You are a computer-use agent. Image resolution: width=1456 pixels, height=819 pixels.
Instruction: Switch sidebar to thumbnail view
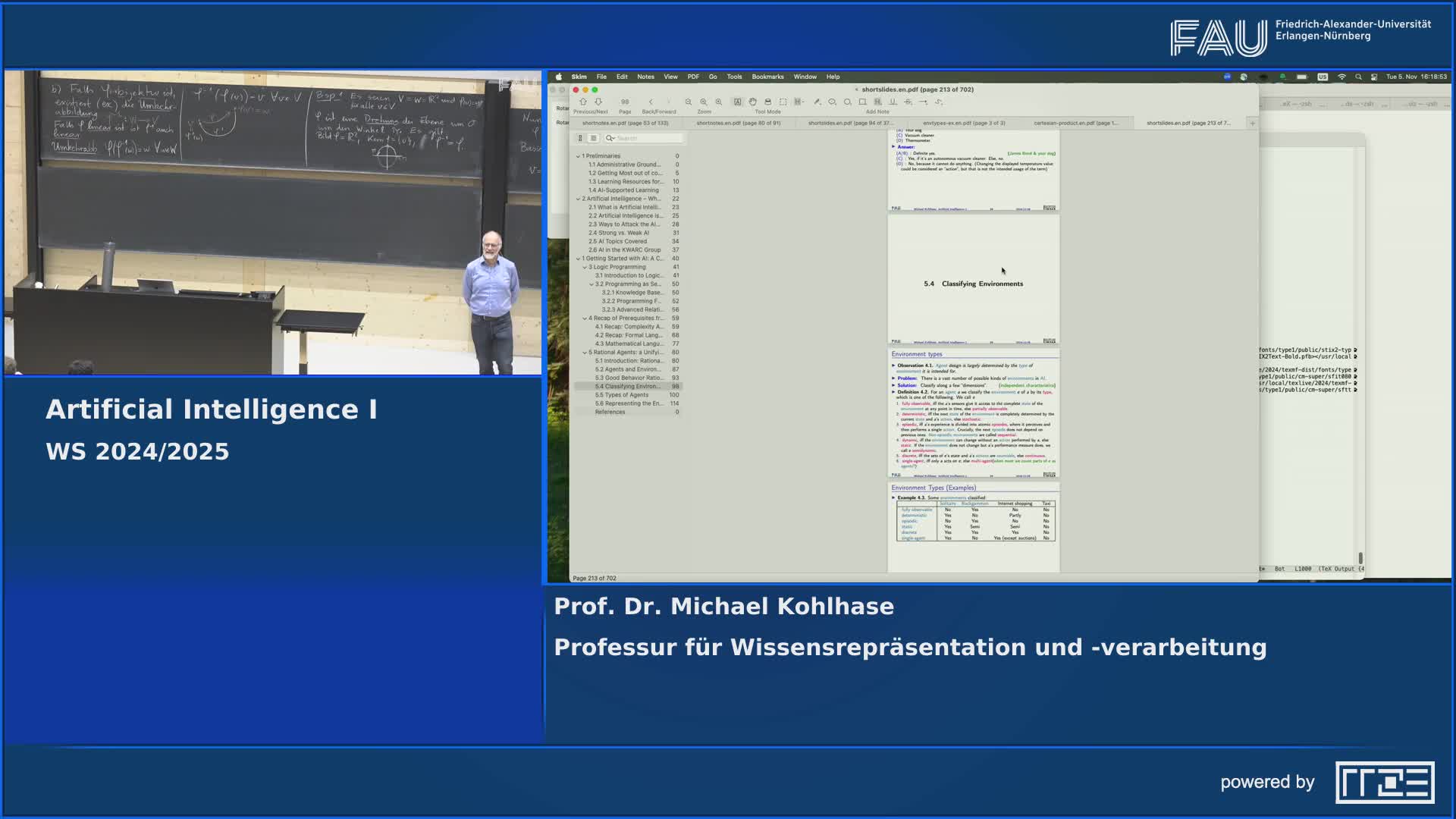point(580,138)
